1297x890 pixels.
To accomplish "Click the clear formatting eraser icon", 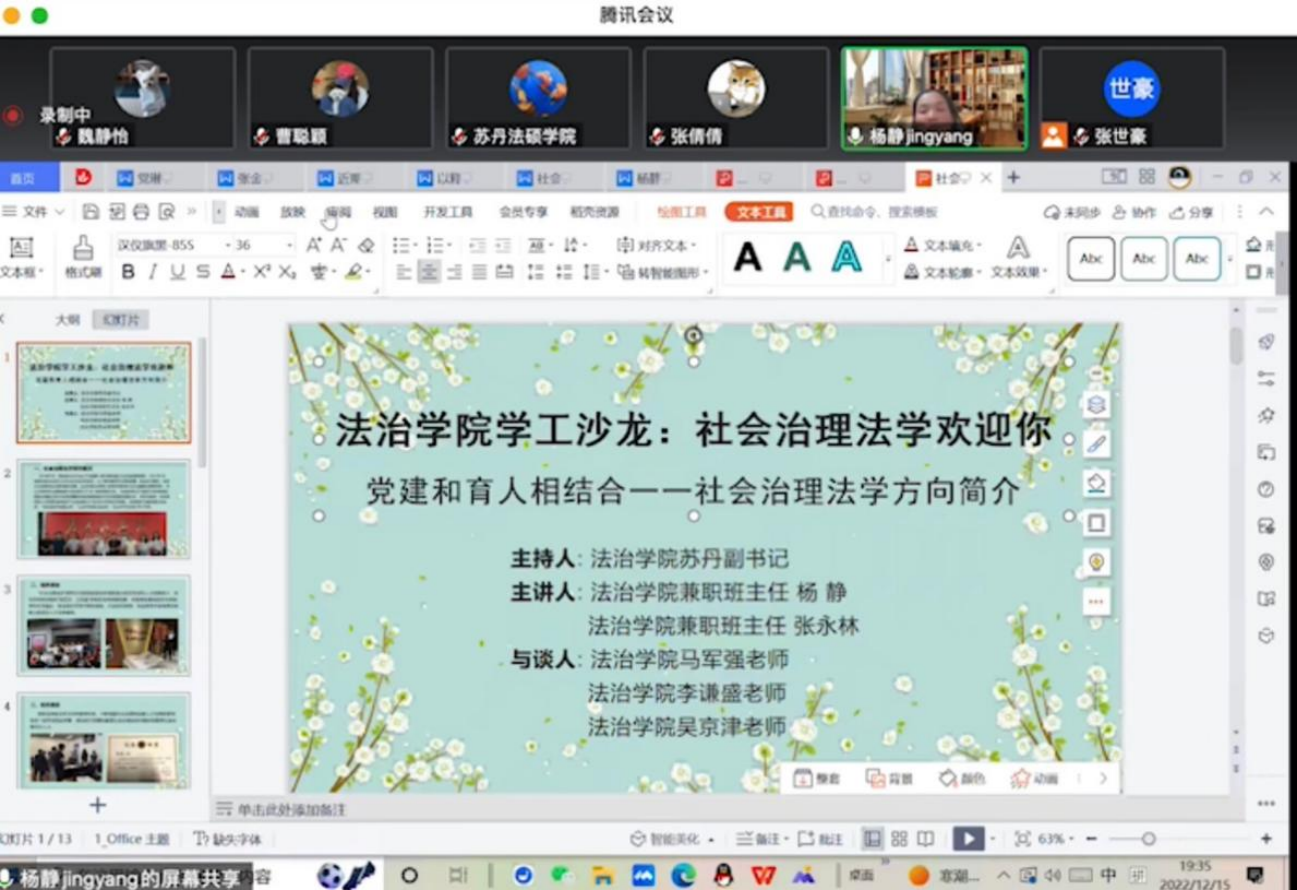I will pyautogui.click(x=366, y=245).
